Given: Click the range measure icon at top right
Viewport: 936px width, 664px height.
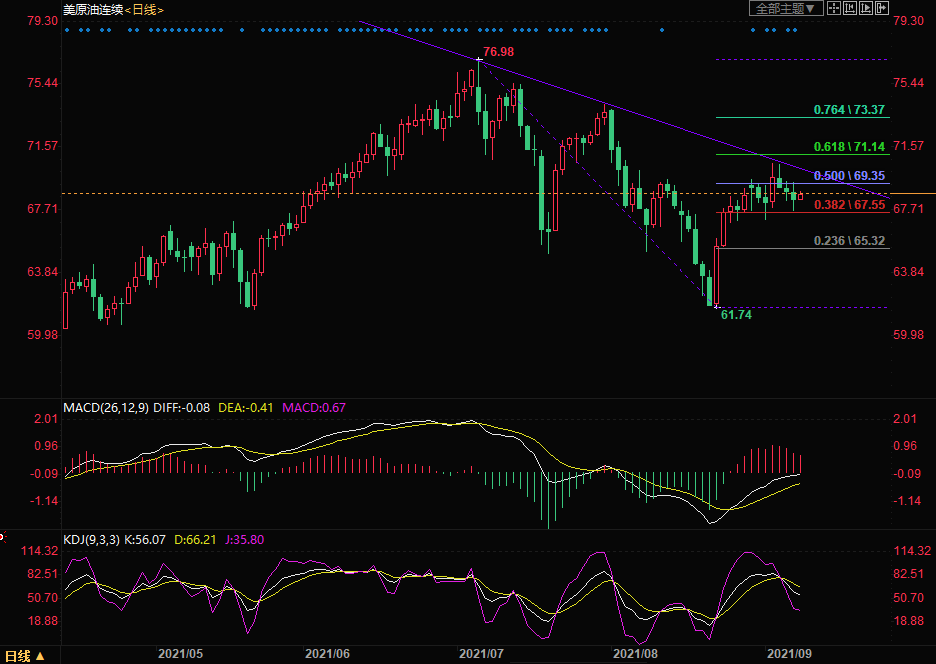Looking at the screenshot, I should coord(848,8).
